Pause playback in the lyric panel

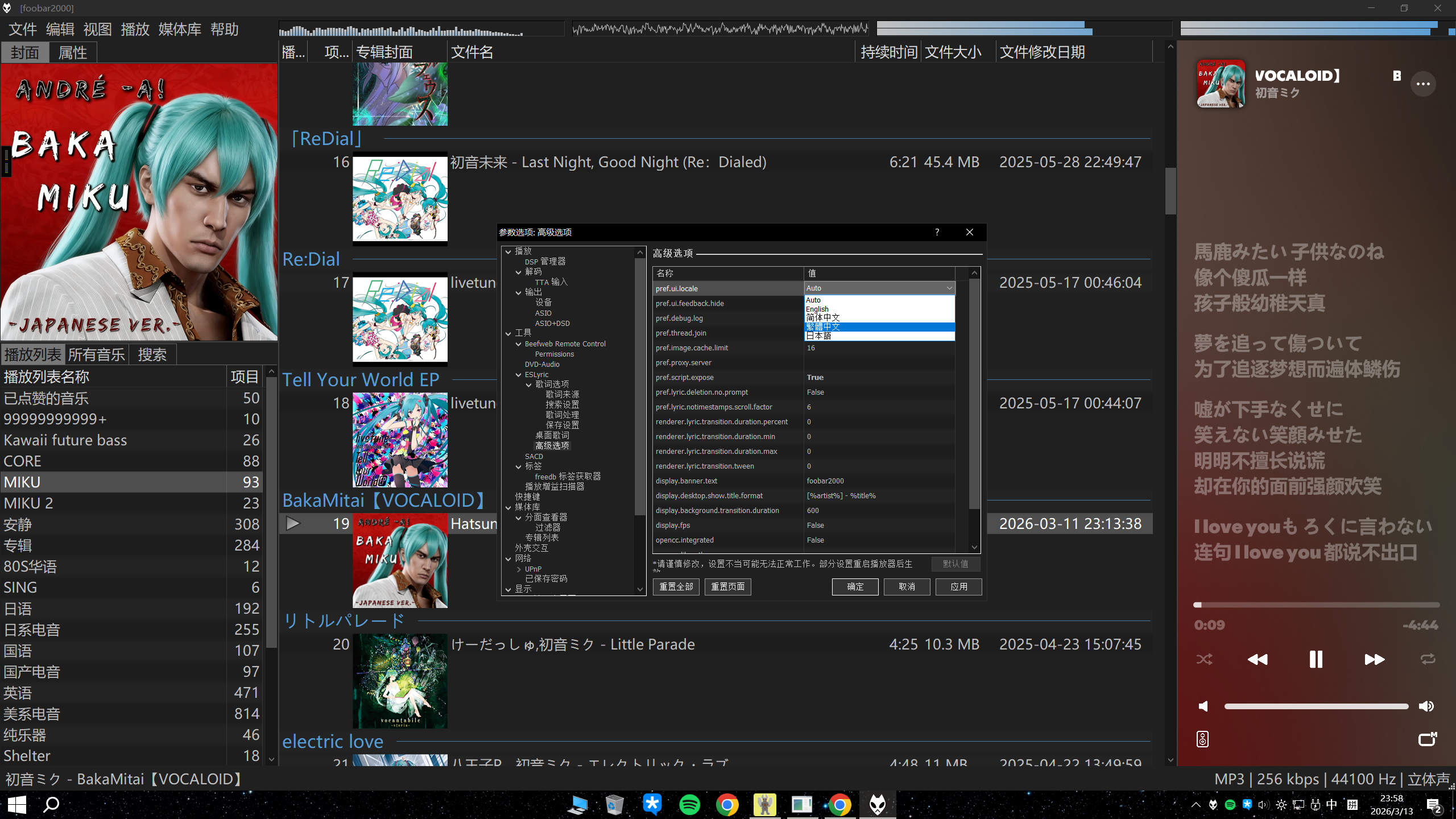click(x=1316, y=659)
